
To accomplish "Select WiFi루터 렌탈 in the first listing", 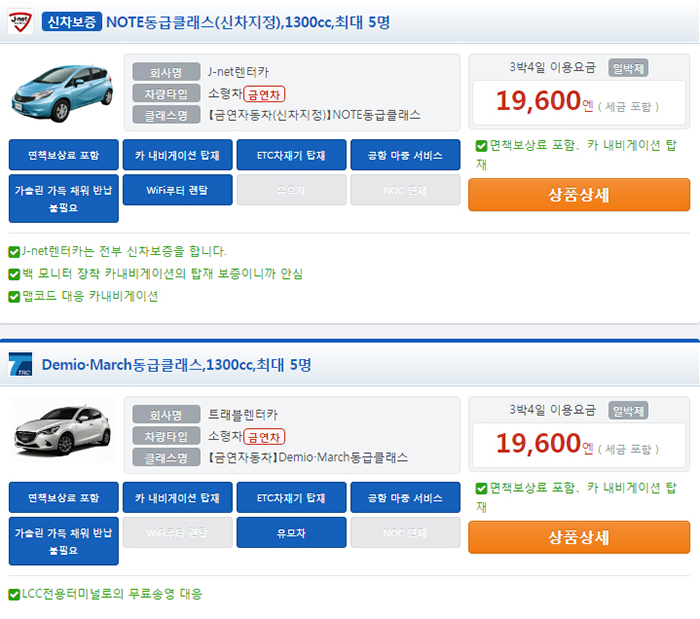I will (178, 189).
